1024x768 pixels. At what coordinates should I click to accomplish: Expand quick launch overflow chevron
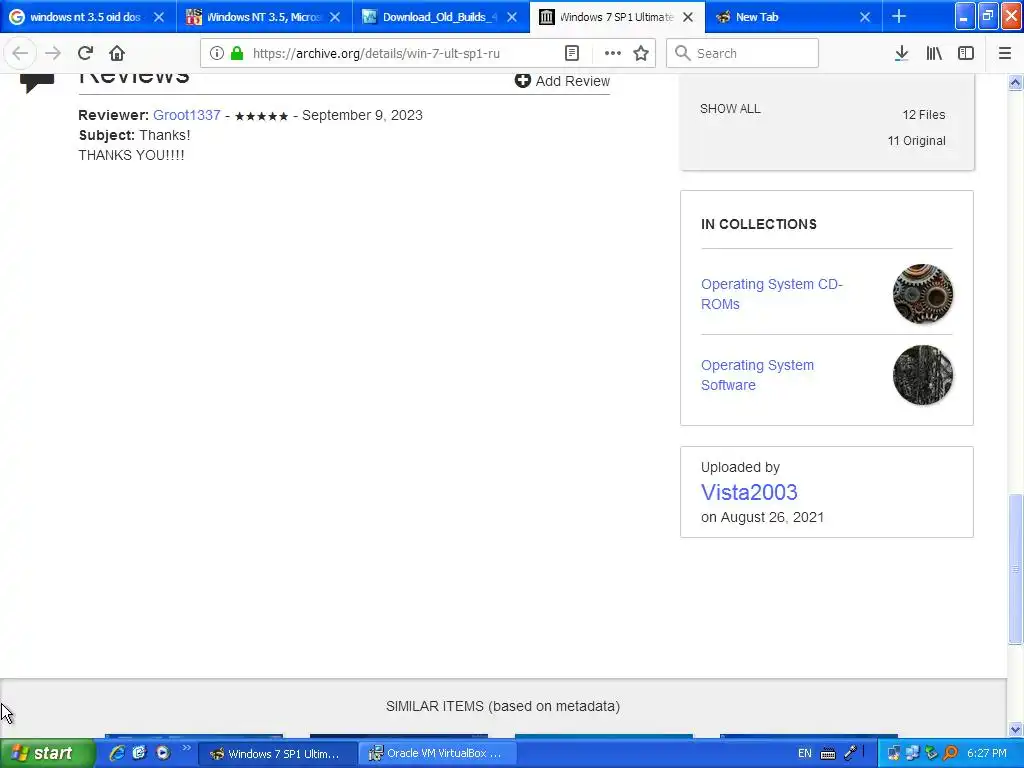pos(186,748)
